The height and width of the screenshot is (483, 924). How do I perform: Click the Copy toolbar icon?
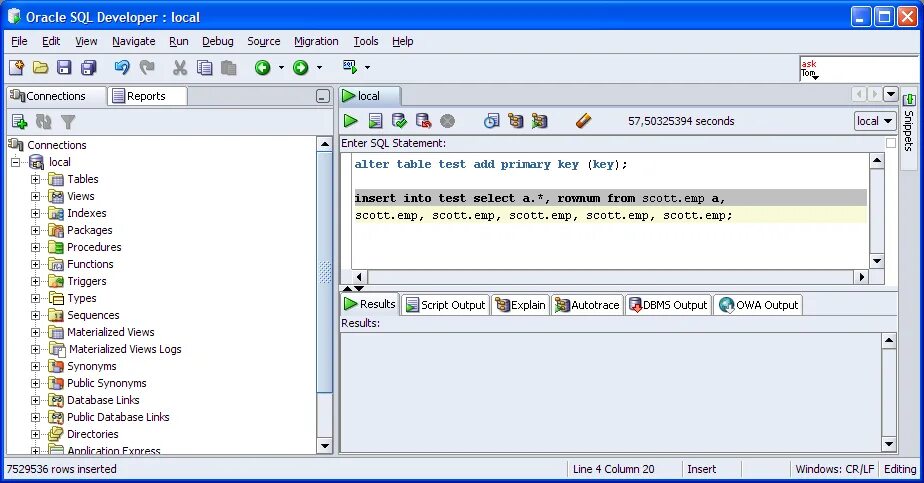[204, 68]
